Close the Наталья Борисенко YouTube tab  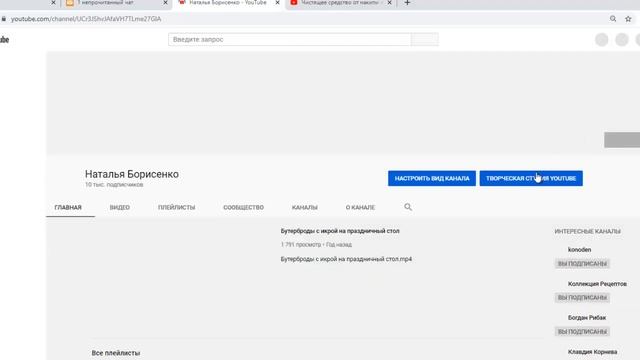click(x=278, y=3)
